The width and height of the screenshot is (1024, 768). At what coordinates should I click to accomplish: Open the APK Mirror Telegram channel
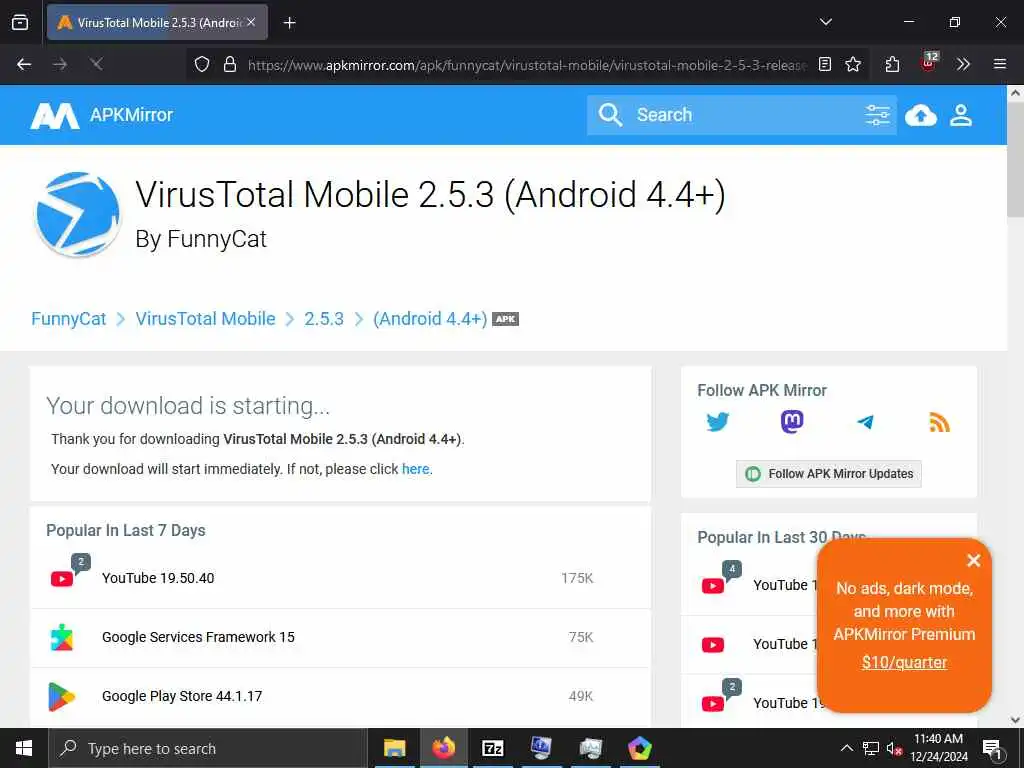click(865, 422)
